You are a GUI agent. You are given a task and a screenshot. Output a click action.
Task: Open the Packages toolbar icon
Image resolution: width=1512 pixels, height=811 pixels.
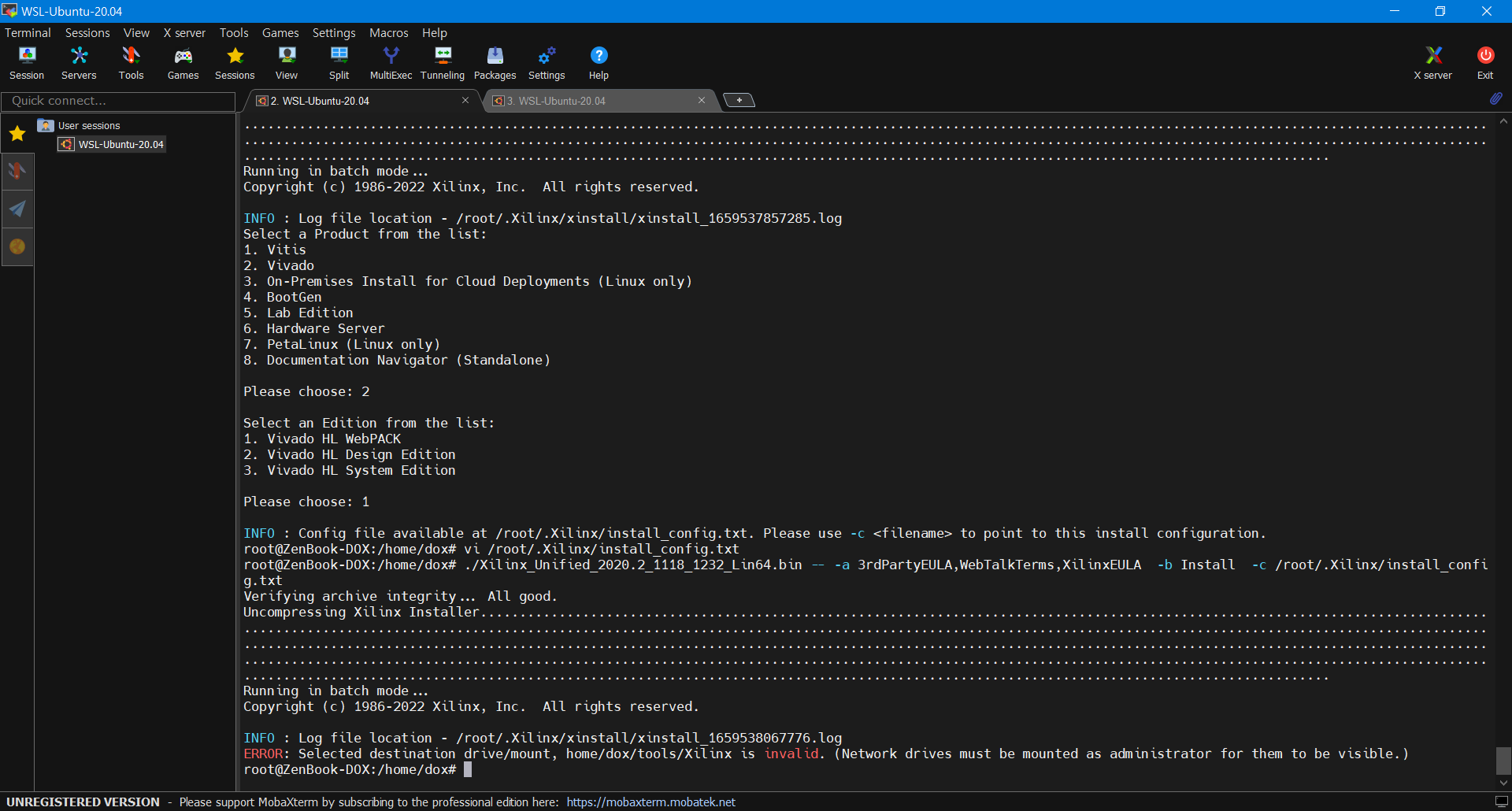click(495, 62)
